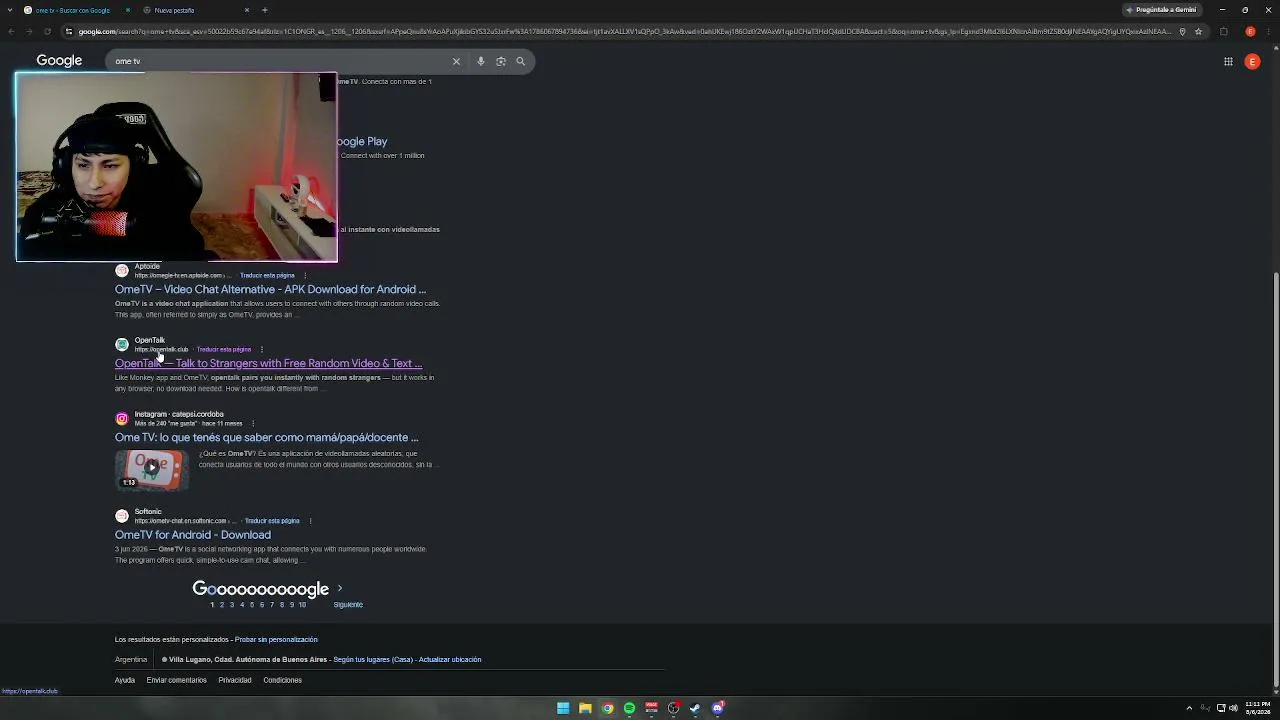
Task: Open Google Lens image search
Action: 501,61
